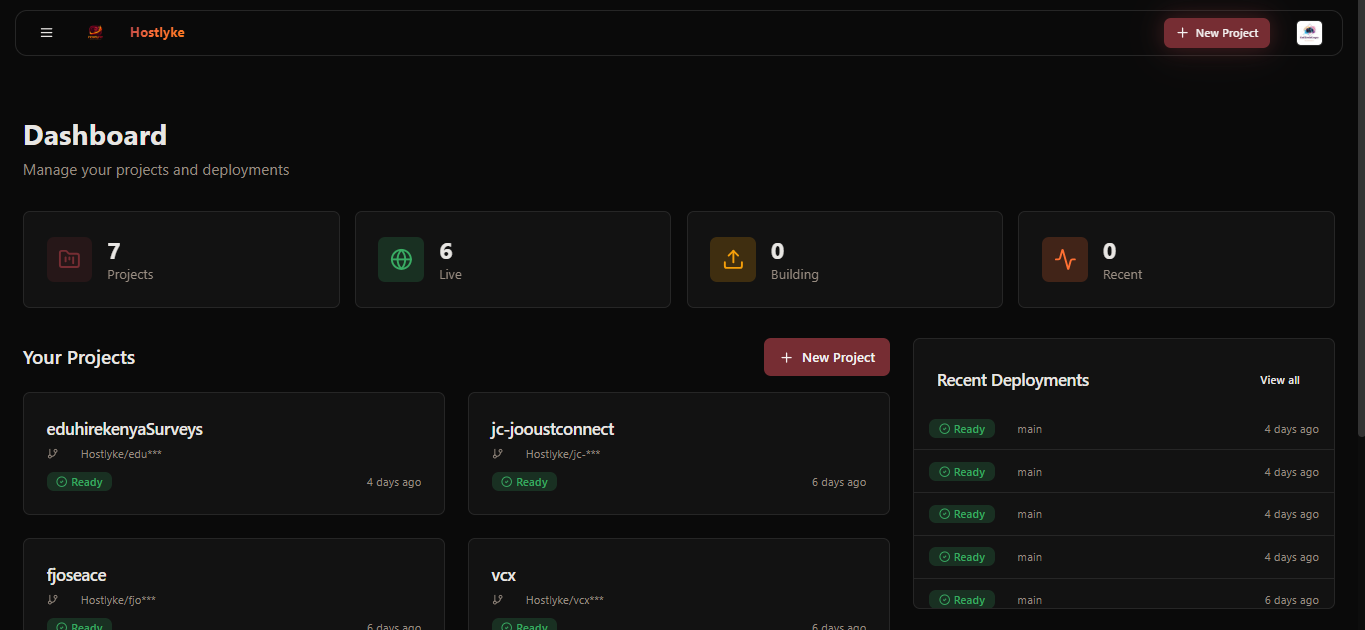This screenshot has height=630, width=1365.
Task: Click the branch icon under vcx
Action: click(497, 599)
